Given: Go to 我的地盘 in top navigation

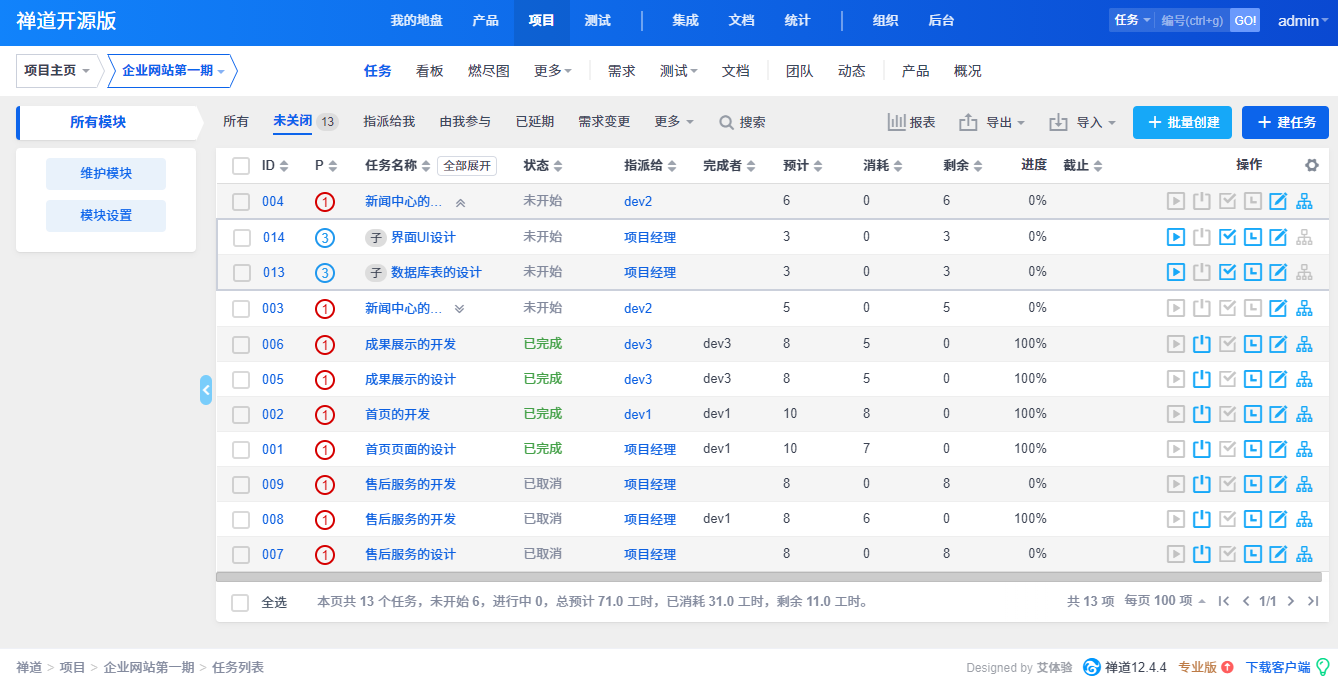Looking at the screenshot, I should pyautogui.click(x=416, y=21).
